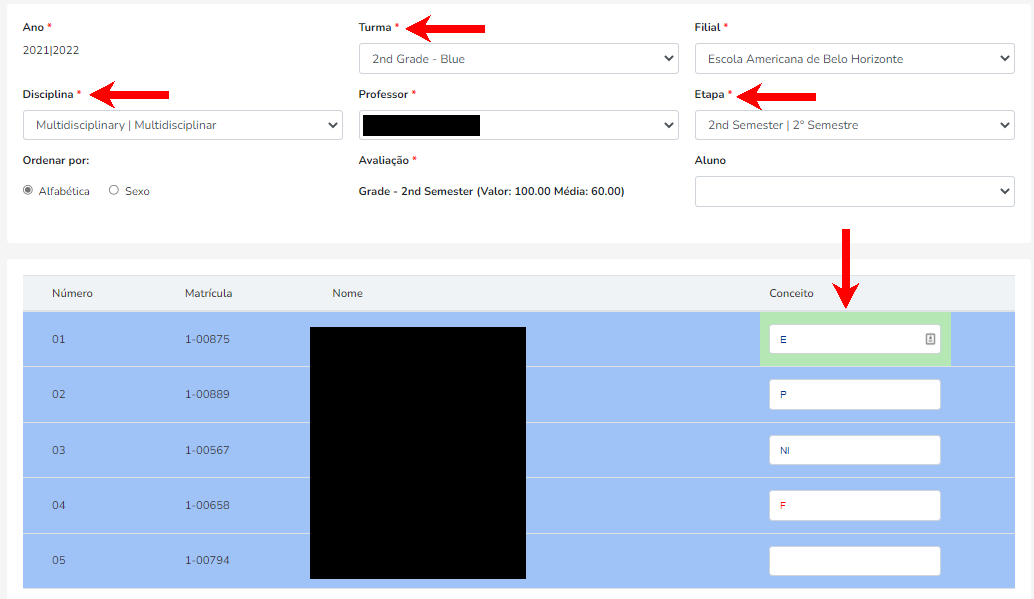This screenshot has width=1034, height=599.
Task: Click the contact icon inside row 01 Conceito field
Action: click(930, 339)
